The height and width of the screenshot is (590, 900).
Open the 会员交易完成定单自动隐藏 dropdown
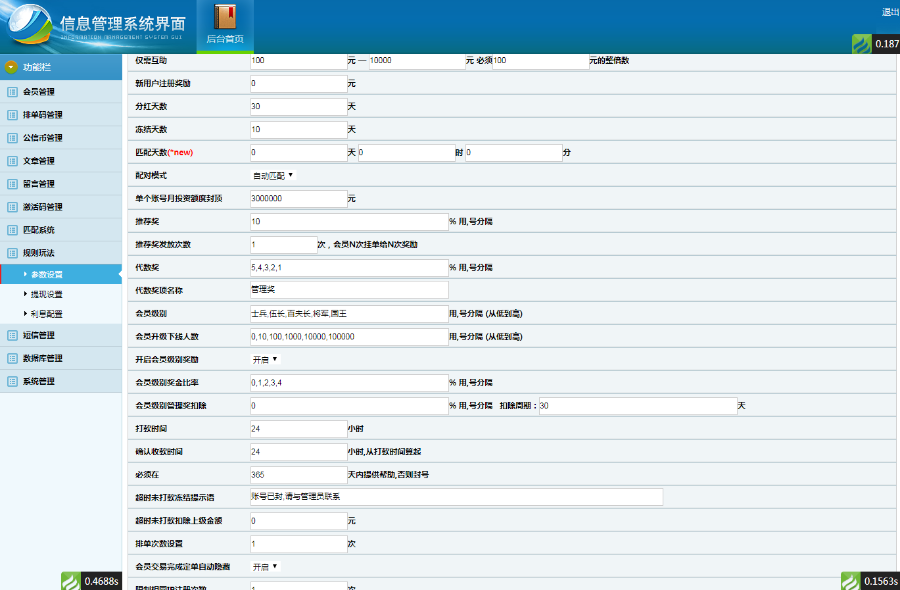(x=265, y=566)
